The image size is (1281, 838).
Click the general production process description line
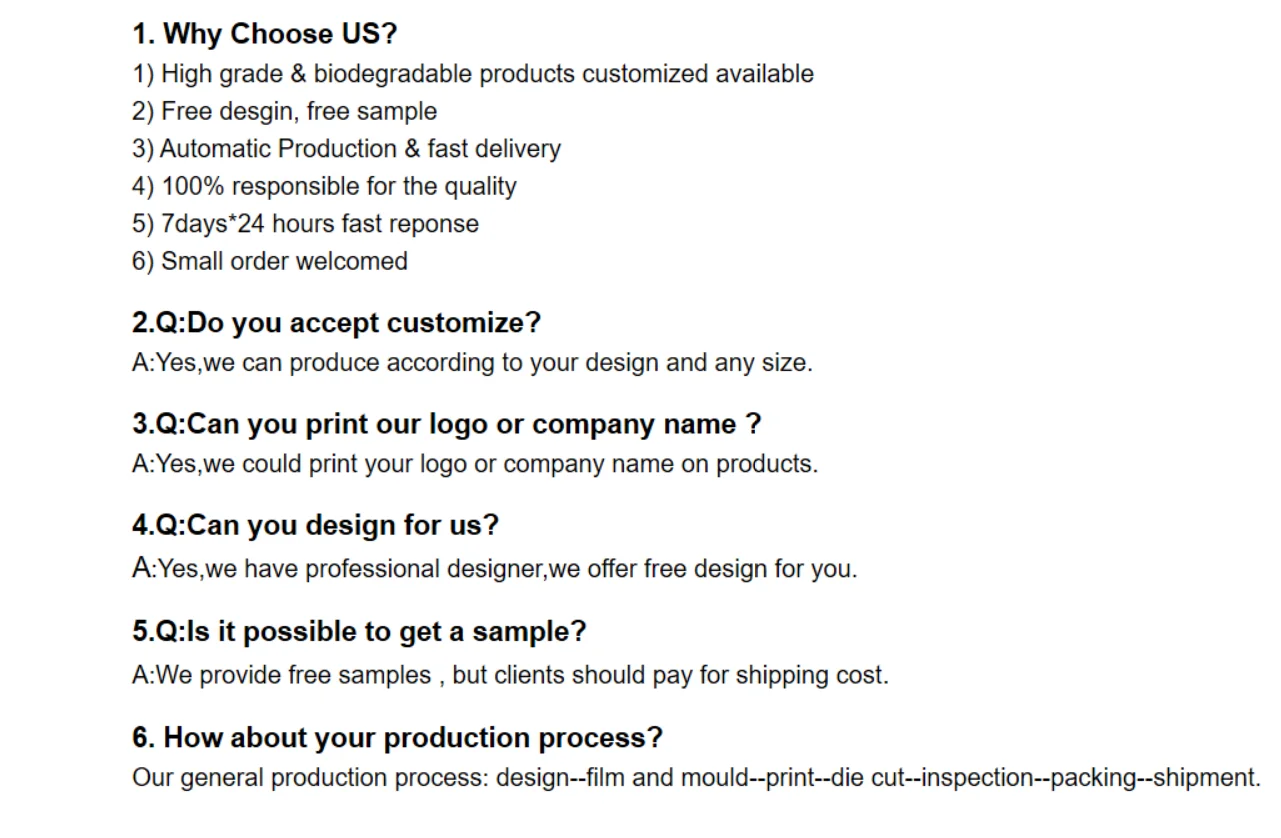[x=696, y=778]
